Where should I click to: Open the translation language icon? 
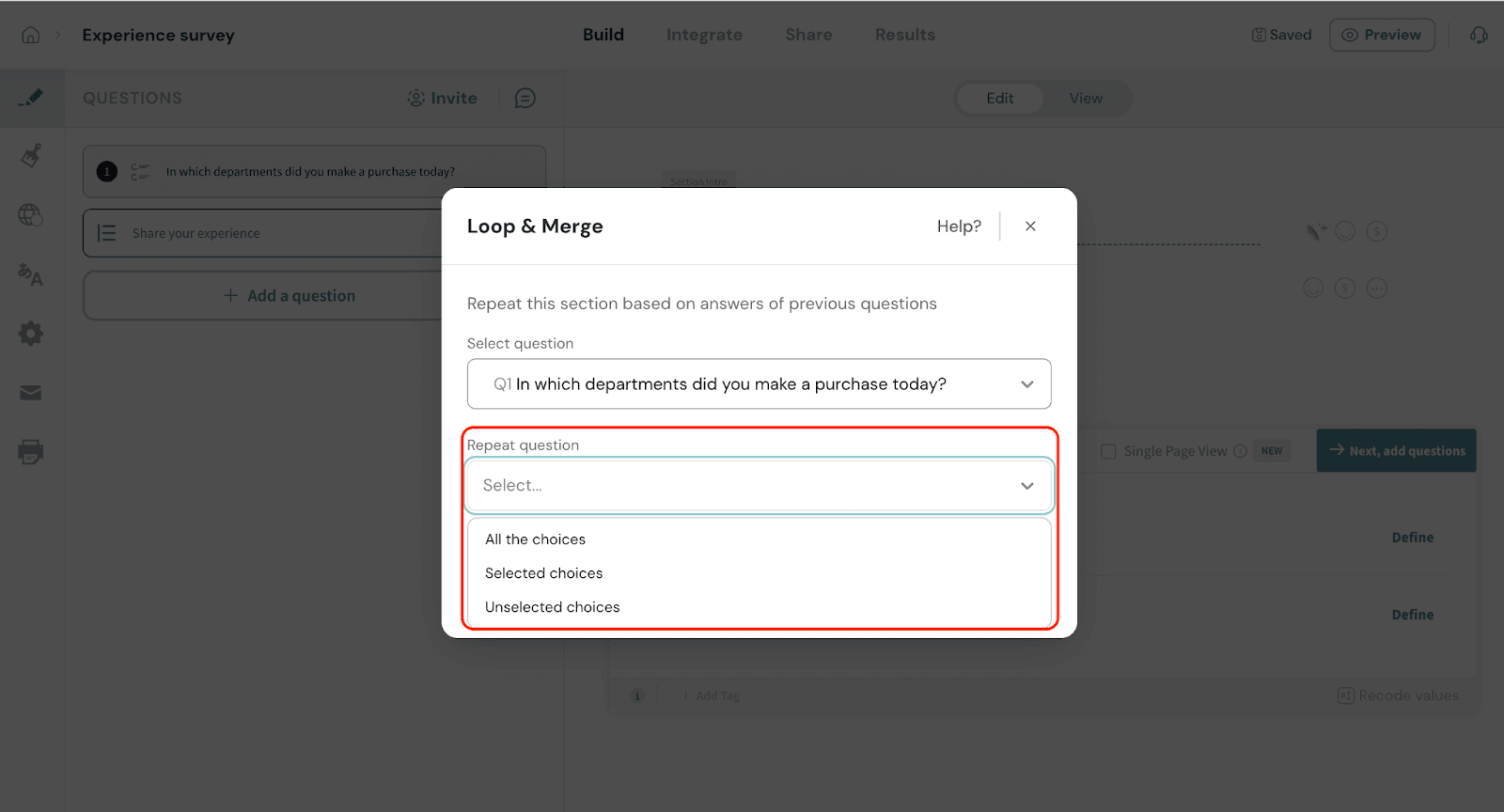(x=31, y=274)
